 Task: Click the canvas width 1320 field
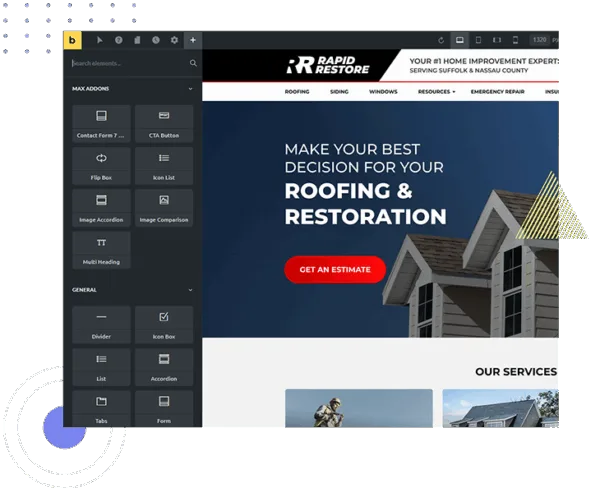pos(540,40)
